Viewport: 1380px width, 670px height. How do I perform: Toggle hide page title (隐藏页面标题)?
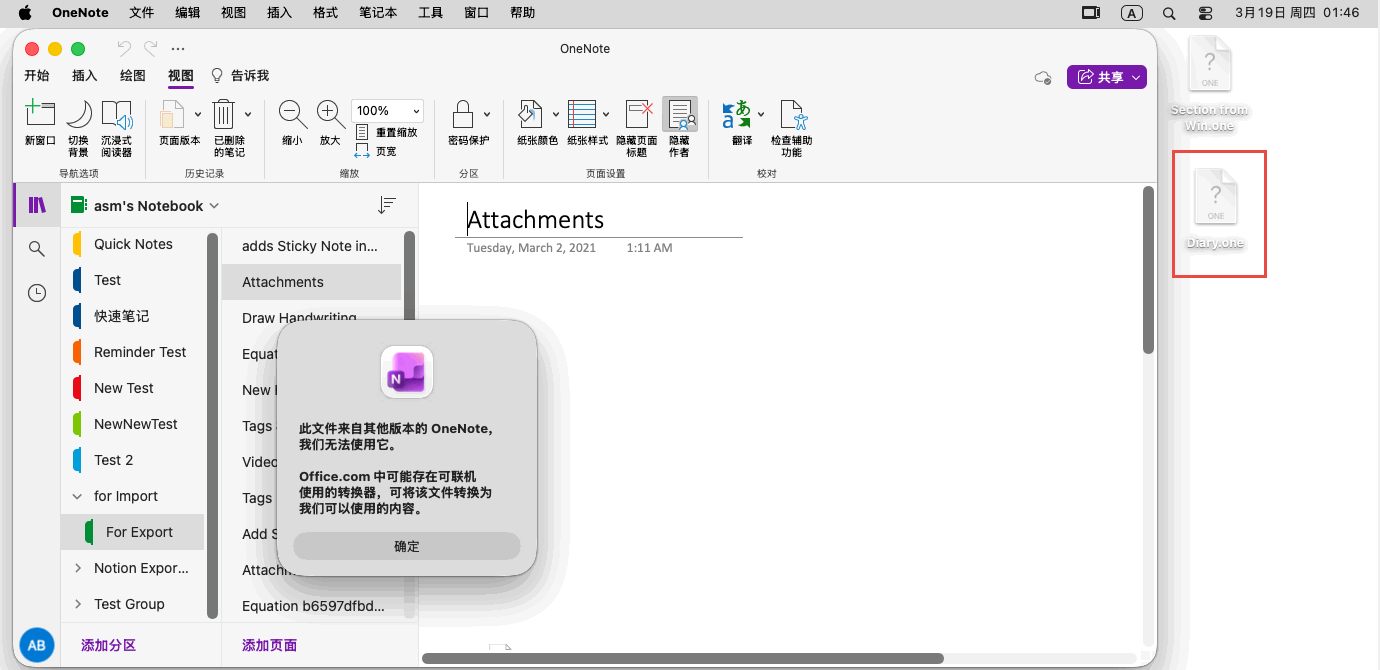coord(637,116)
